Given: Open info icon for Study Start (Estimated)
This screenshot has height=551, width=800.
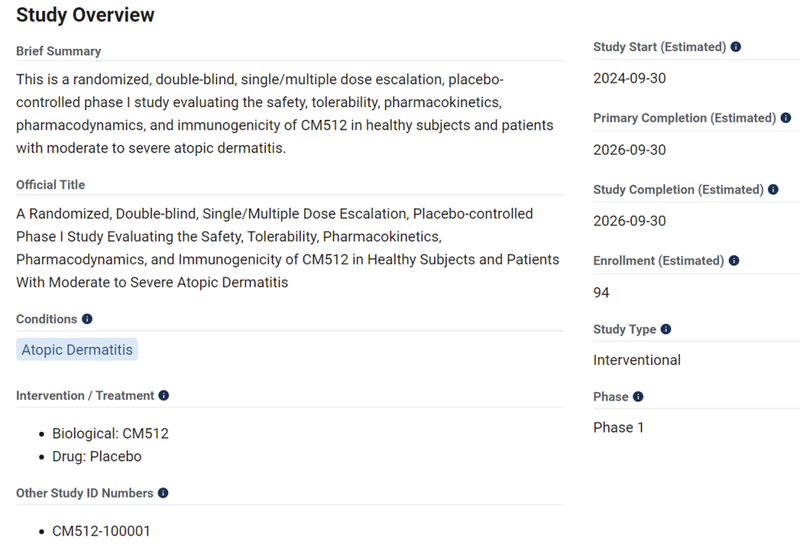Looking at the screenshot, I should coord(736,47).
